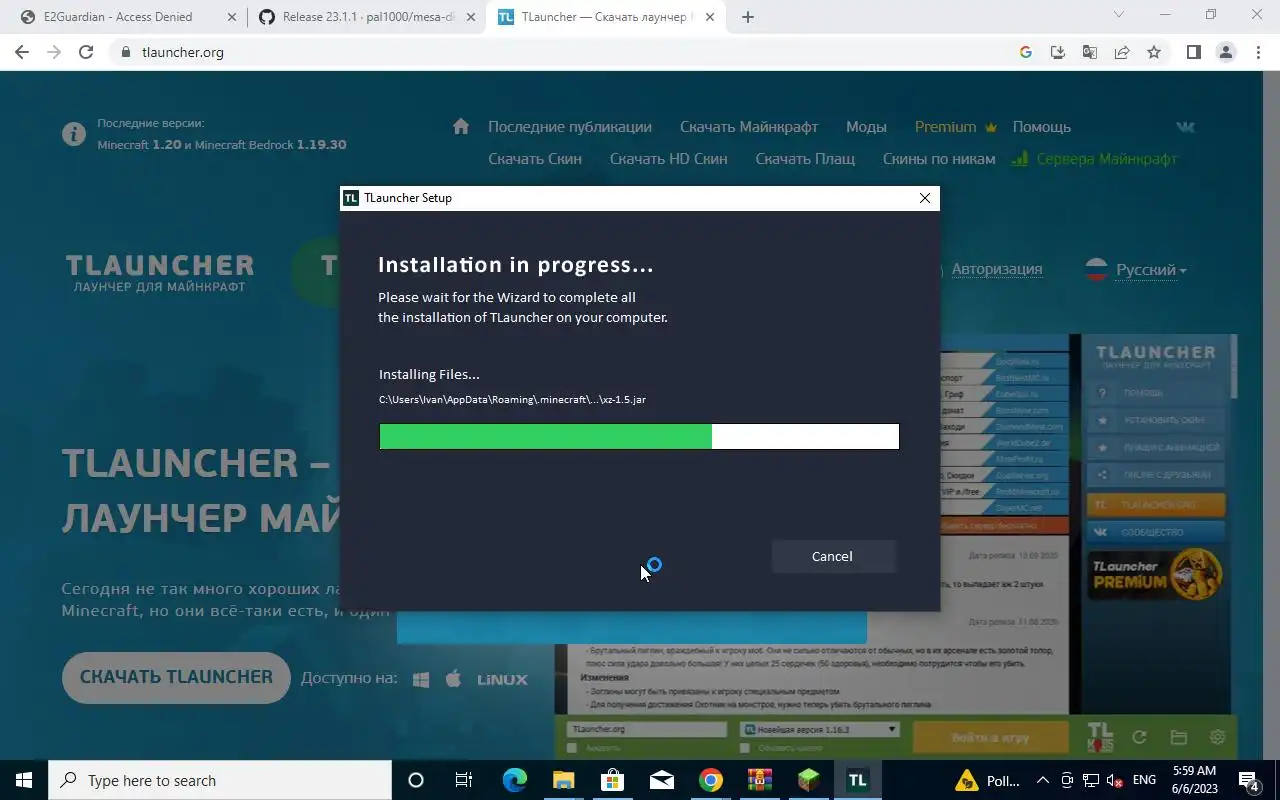Show hidden system tray icons
1280x800 pixels.
1042,780
